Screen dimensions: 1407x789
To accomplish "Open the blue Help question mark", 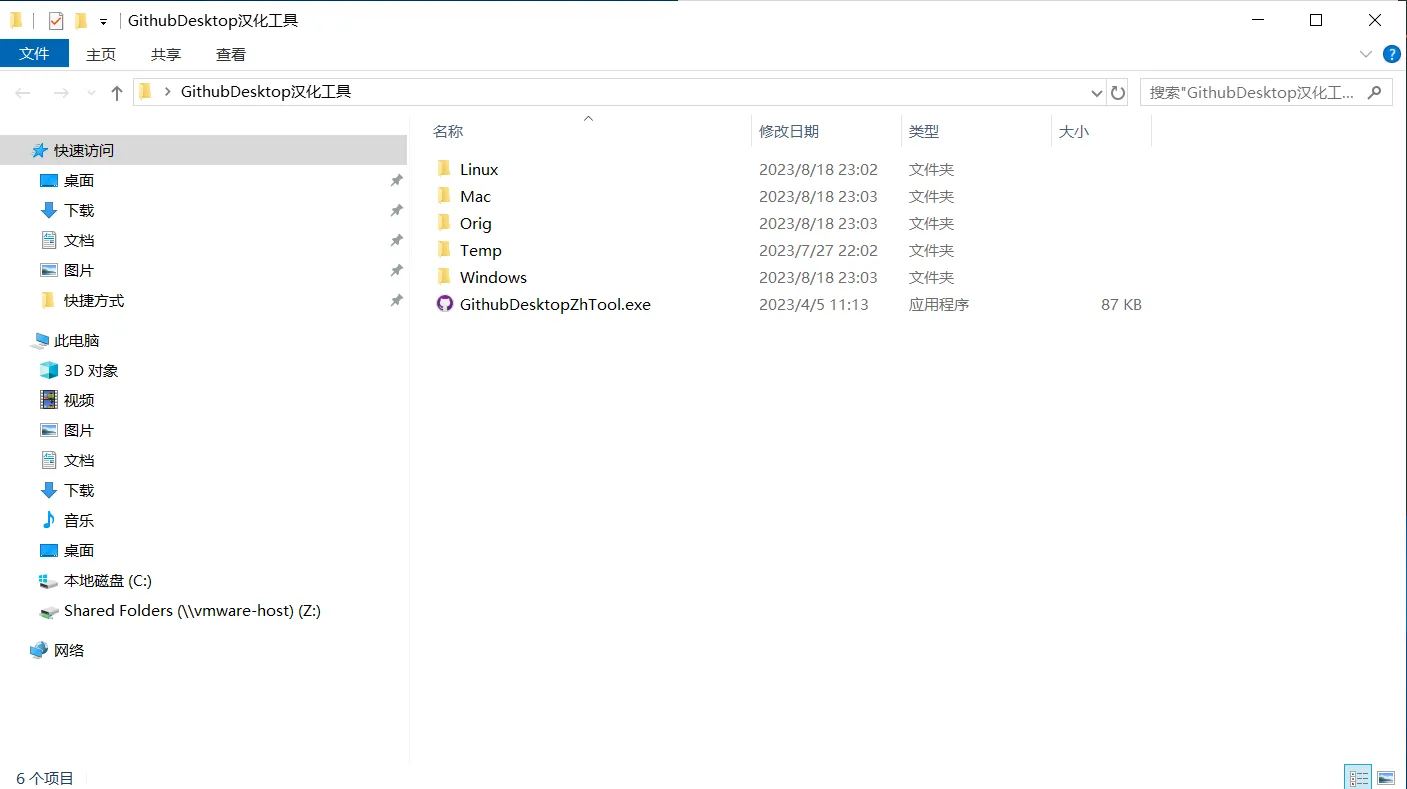I will [x=1390, y=54].
